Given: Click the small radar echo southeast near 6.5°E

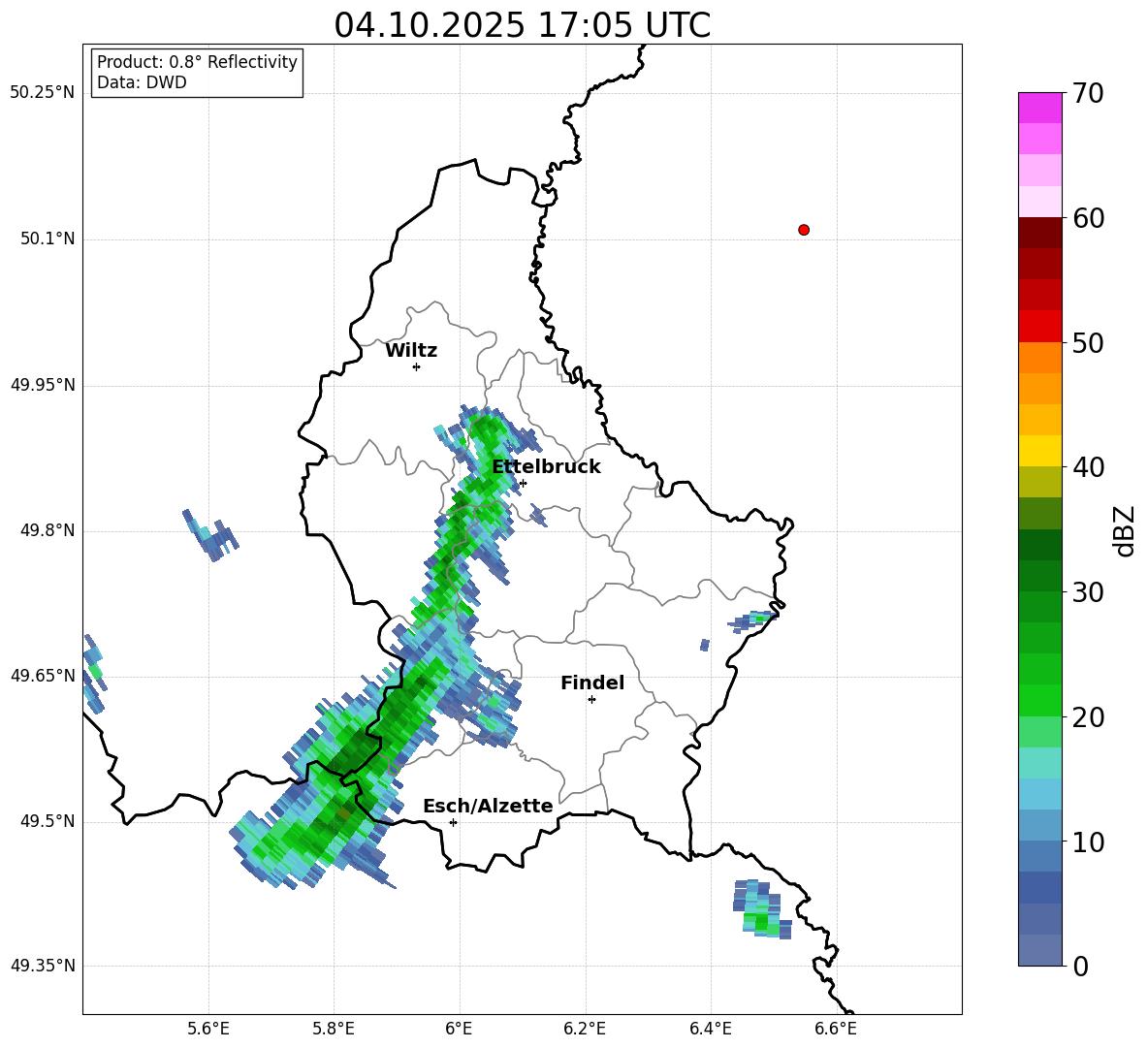Looking at the screenshot, I should (x=762, y=909).
